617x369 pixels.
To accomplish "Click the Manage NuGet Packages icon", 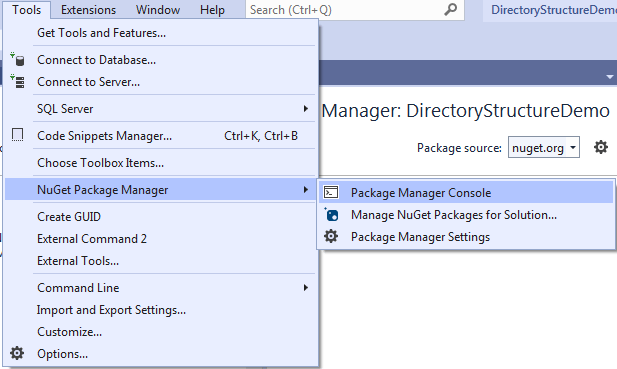I will pyautogui.click(x=331, y=214).
